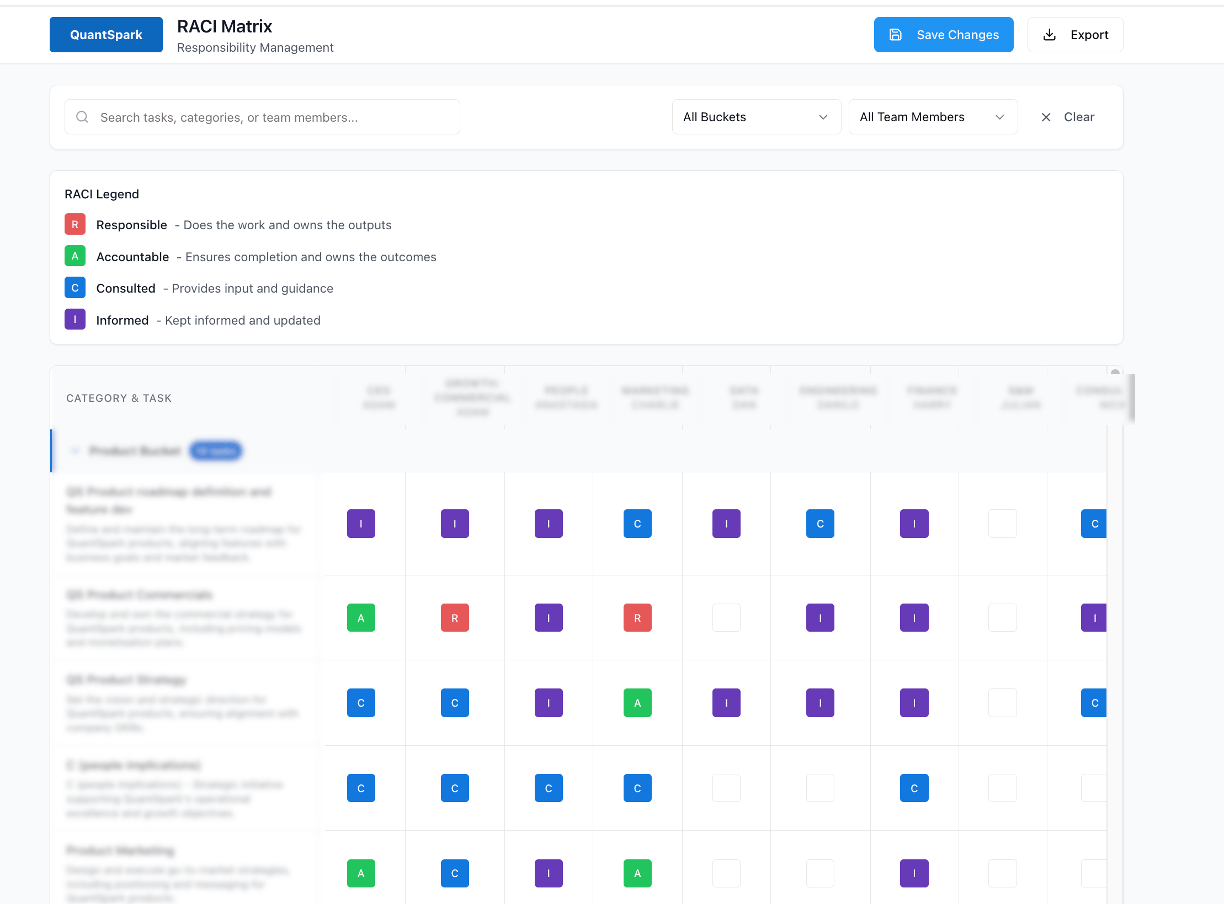Screen dimensions: 1224x904
Task: Click Marketing's red R cell for Product Commercials
Action: (x=638, y=618)
